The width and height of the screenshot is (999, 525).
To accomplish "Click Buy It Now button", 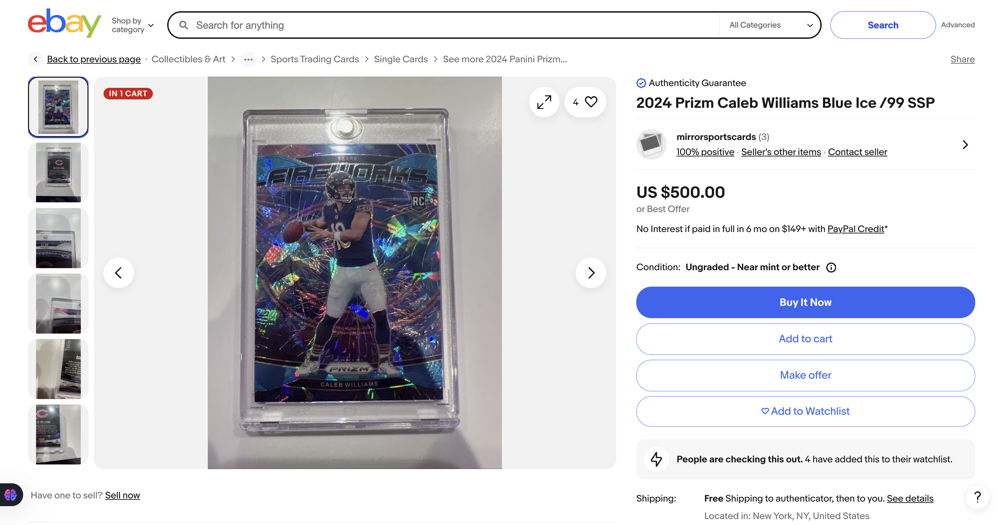I will point(805,303).
